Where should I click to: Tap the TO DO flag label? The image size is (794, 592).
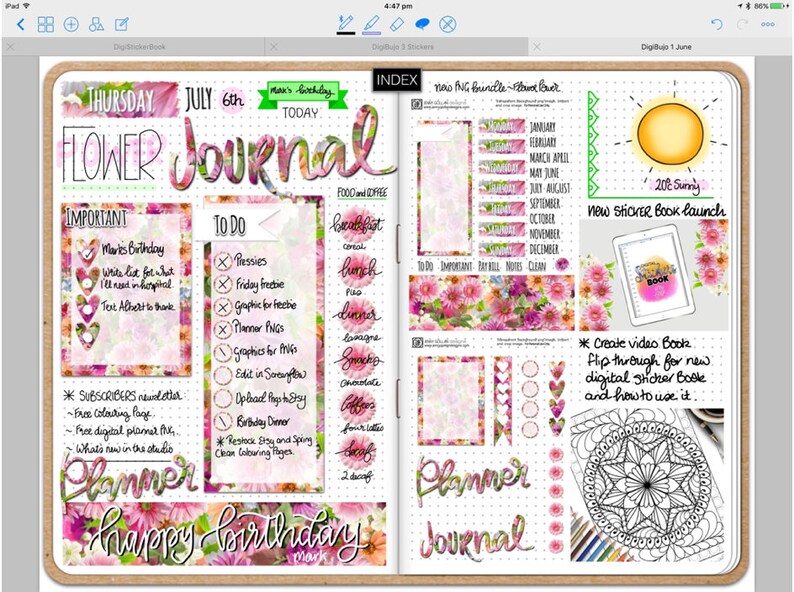(237, 224)
